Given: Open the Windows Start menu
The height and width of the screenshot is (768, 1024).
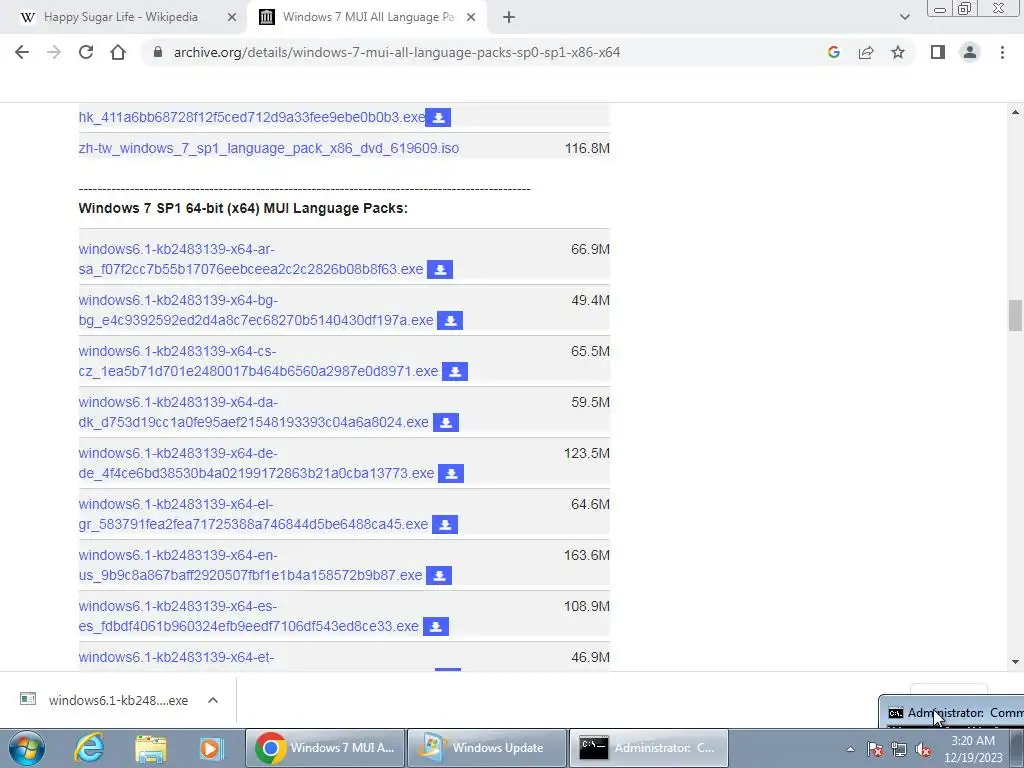Looking at the screenshot, I should 26,748.
